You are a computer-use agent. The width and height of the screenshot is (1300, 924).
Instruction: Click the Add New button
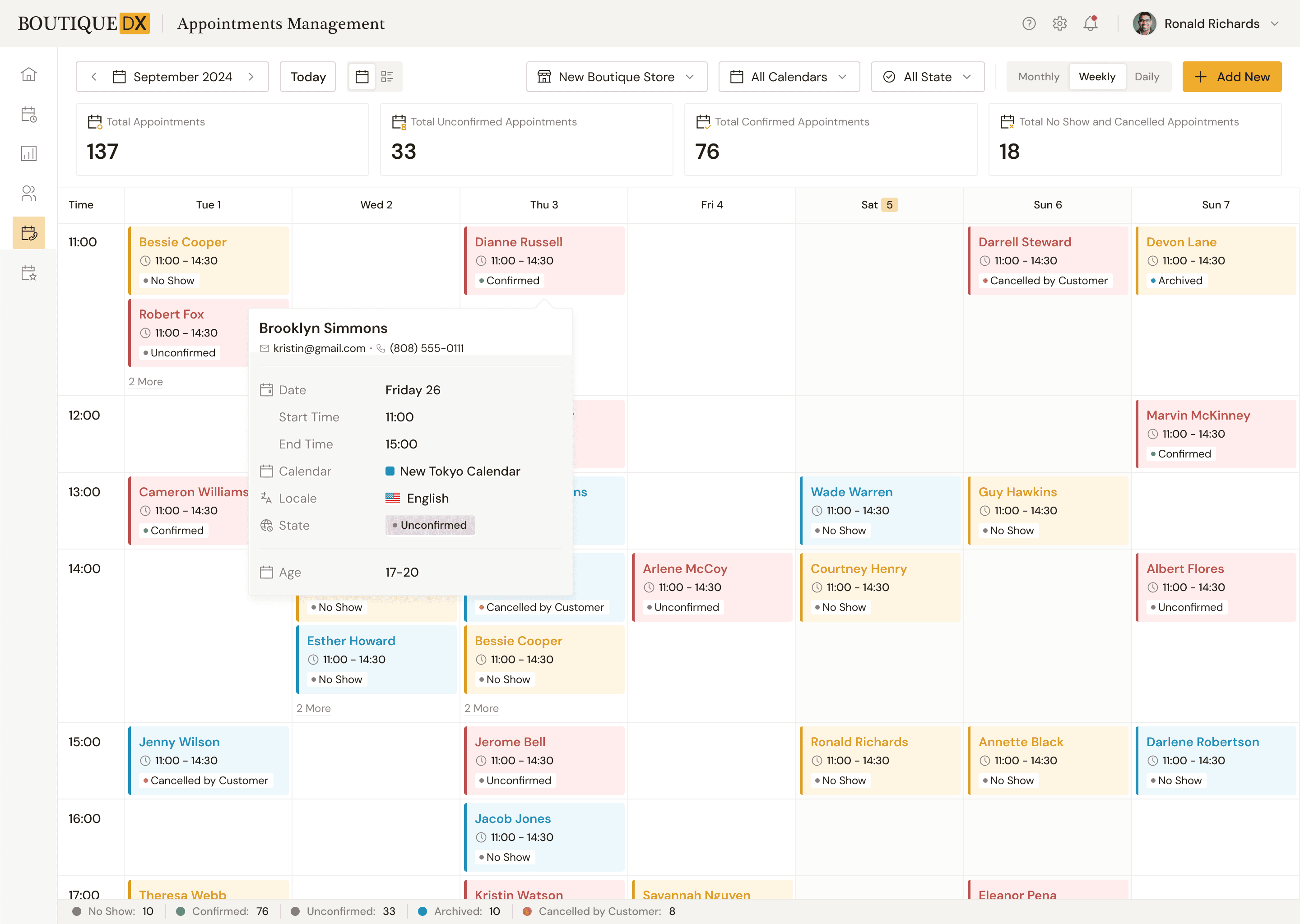(1232, 76)
